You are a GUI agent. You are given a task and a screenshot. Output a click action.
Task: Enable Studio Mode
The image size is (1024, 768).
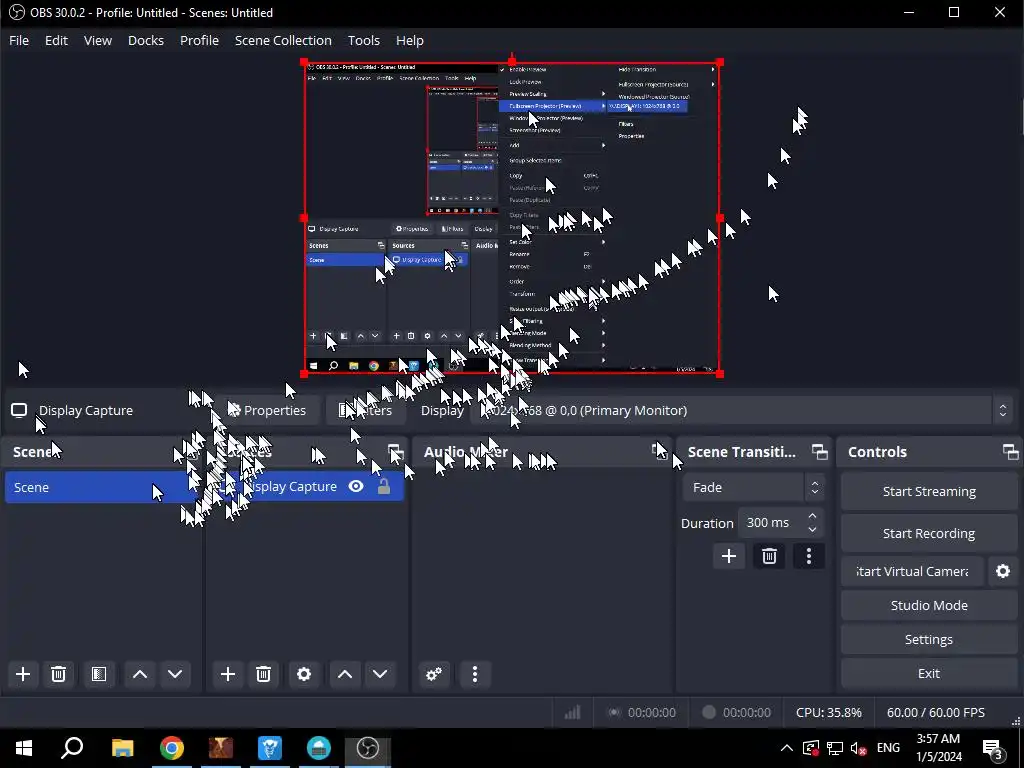929,605
